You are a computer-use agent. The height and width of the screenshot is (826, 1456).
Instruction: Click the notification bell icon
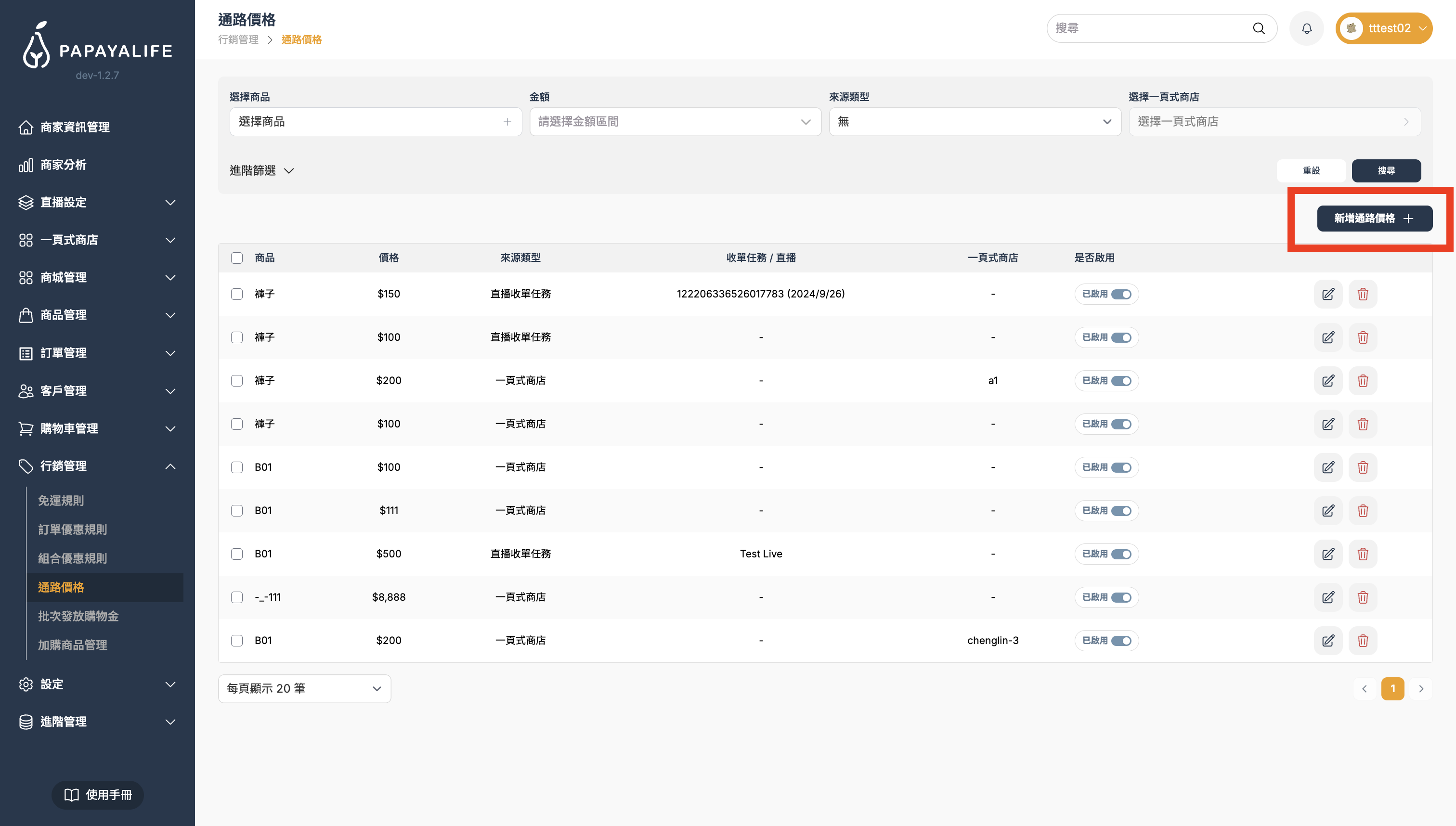tap(1306, 28)
